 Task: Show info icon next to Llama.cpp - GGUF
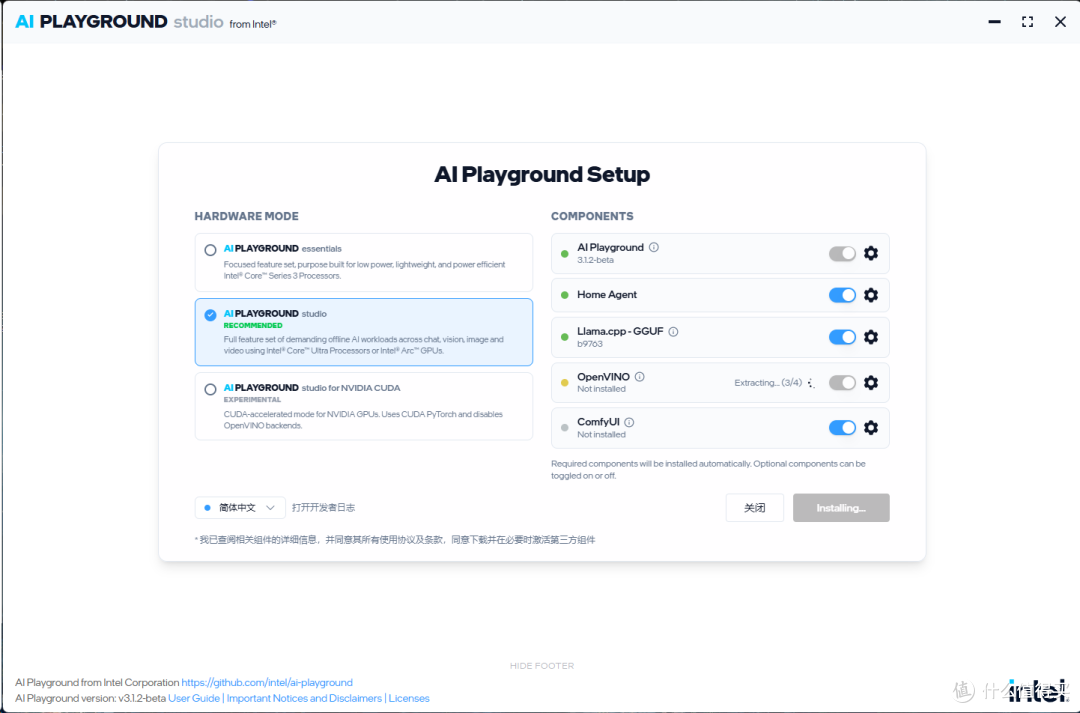[x=674, y=331]
